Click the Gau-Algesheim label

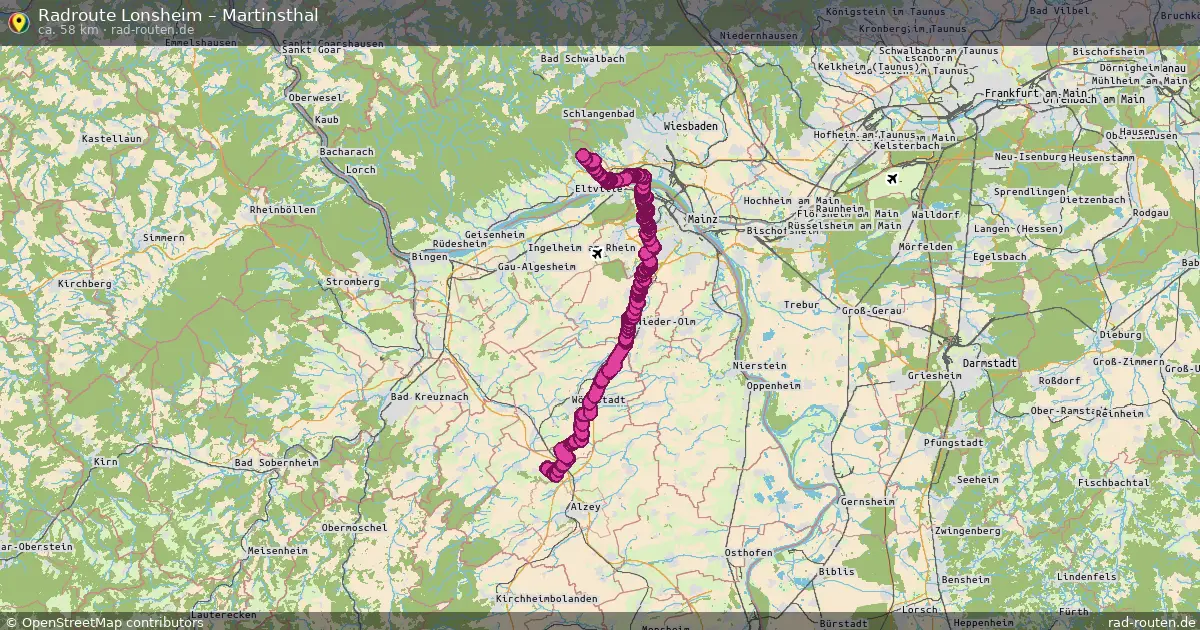pos(536,267)
